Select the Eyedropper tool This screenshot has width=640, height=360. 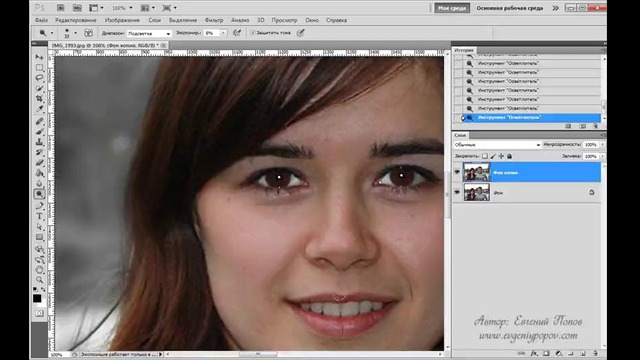tap(39, 109)
